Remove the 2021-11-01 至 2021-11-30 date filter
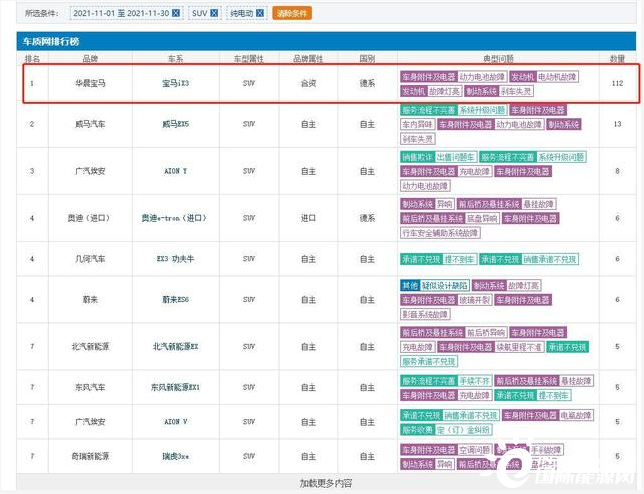 tap(176, 13)
